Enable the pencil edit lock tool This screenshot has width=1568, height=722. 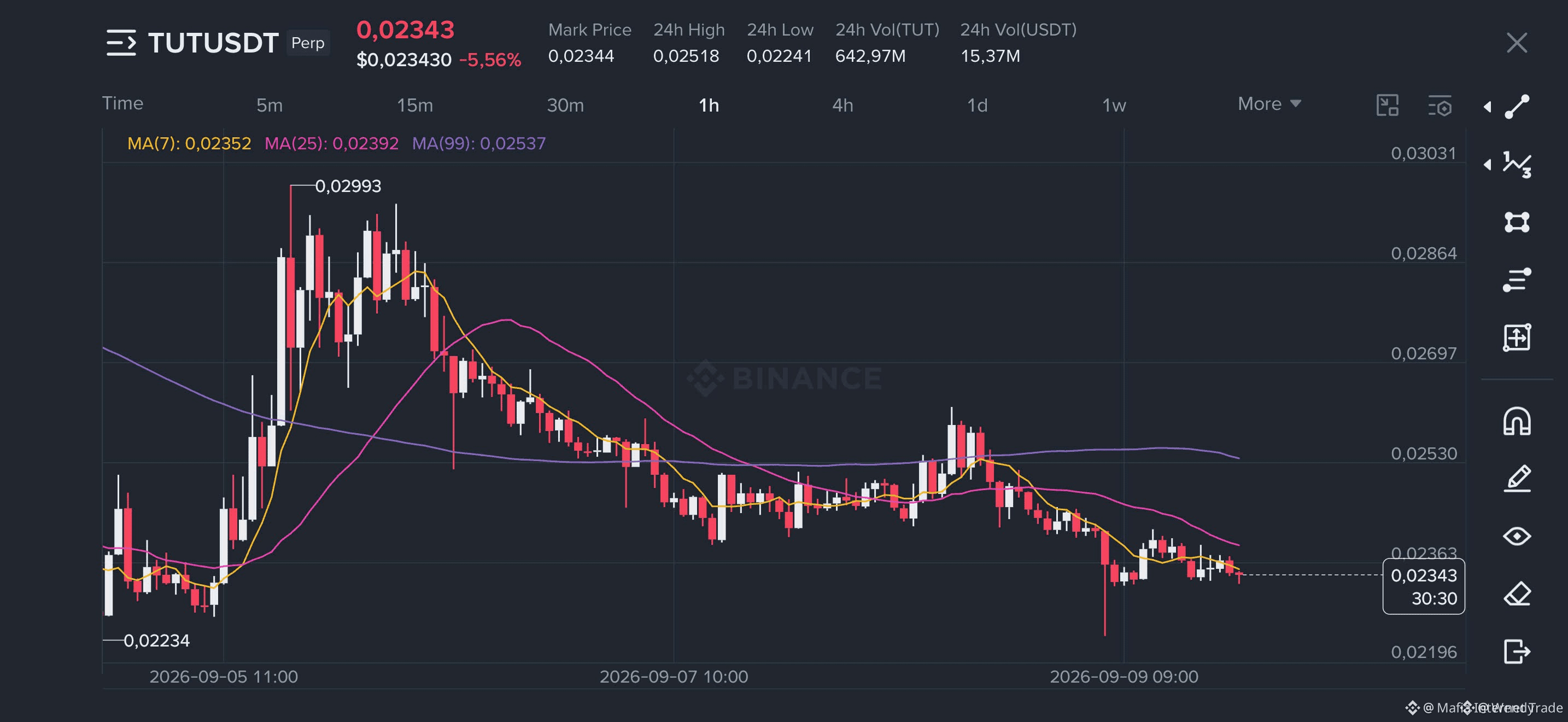[1517, 479]
